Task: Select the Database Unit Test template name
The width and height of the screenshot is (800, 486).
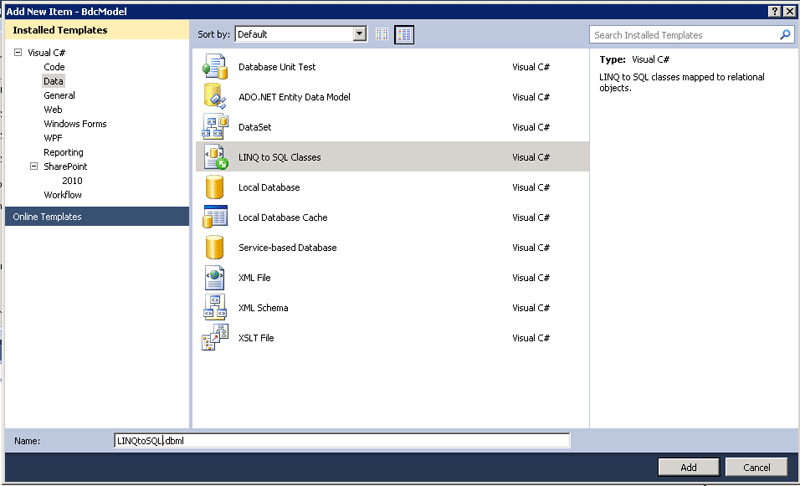Action: pos(277,67)
